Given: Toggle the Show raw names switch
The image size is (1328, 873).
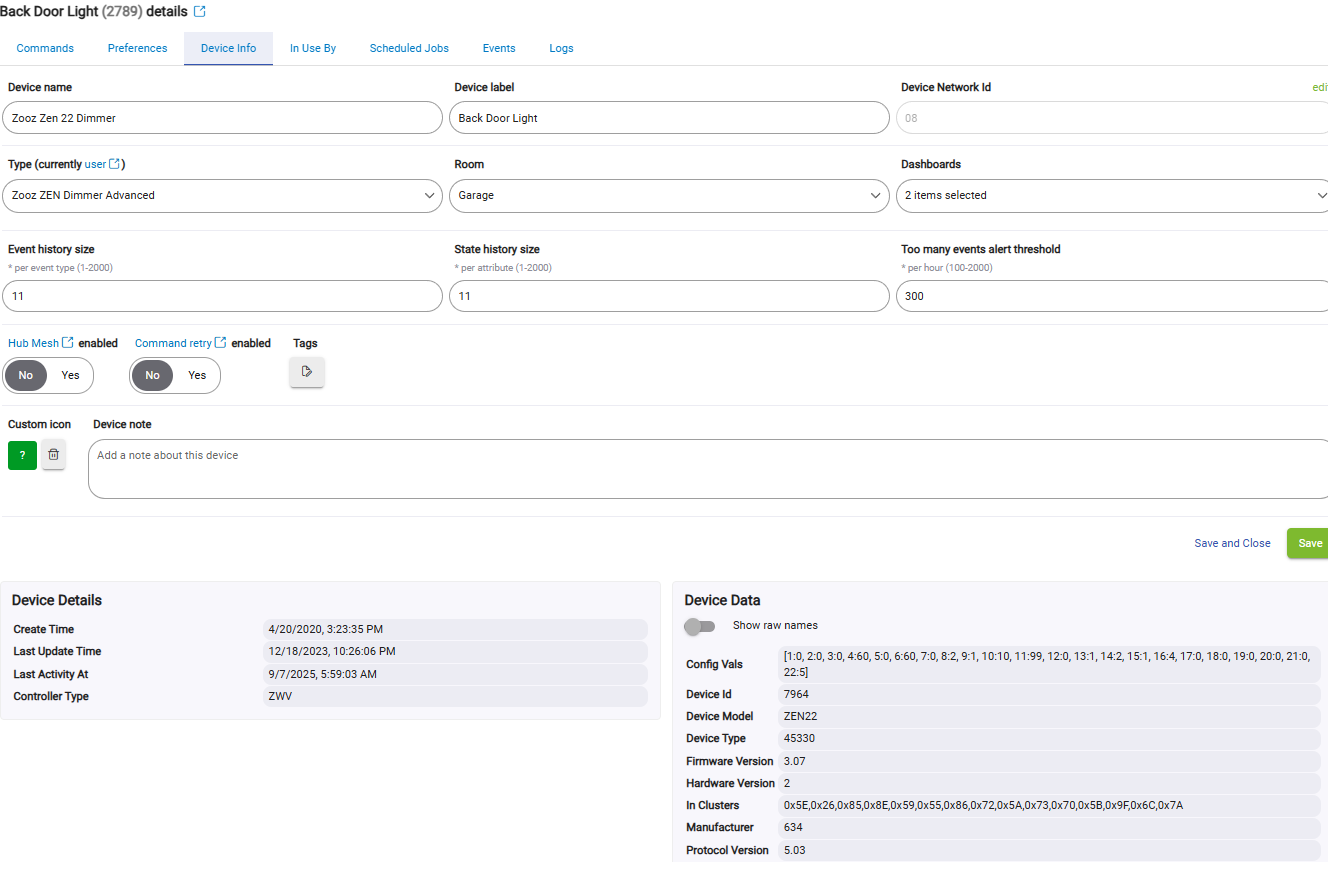Looking at the screenshot, I should pos(700,626).
